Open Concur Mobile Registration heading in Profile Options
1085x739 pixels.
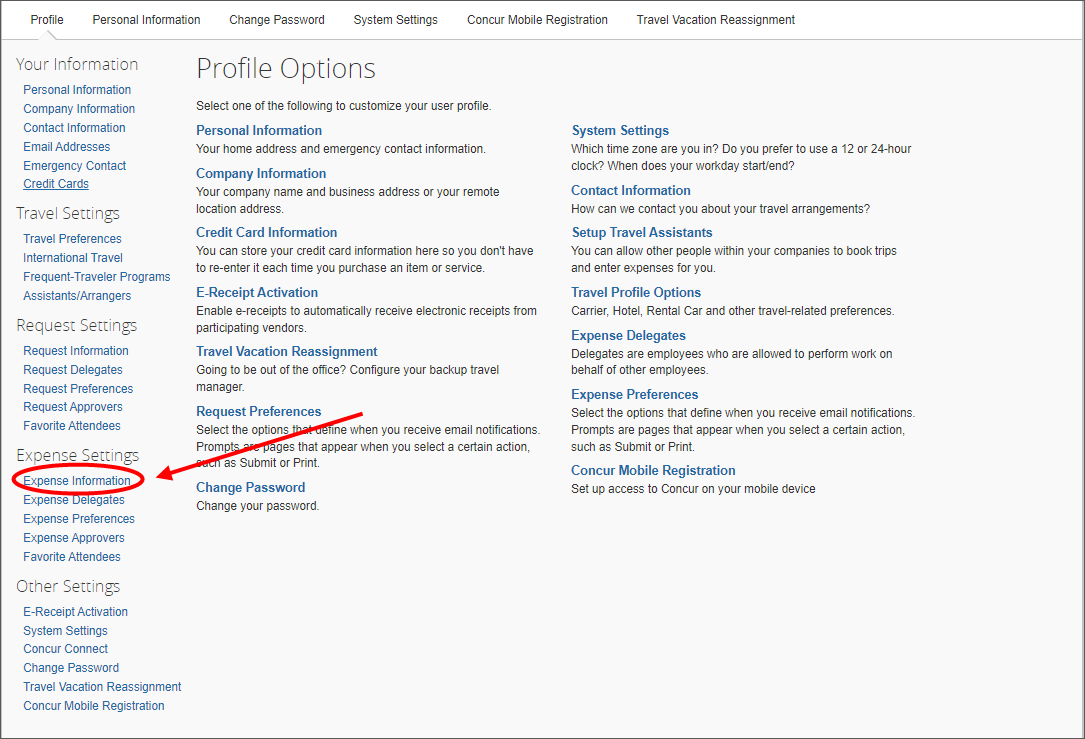coord(653,471)
